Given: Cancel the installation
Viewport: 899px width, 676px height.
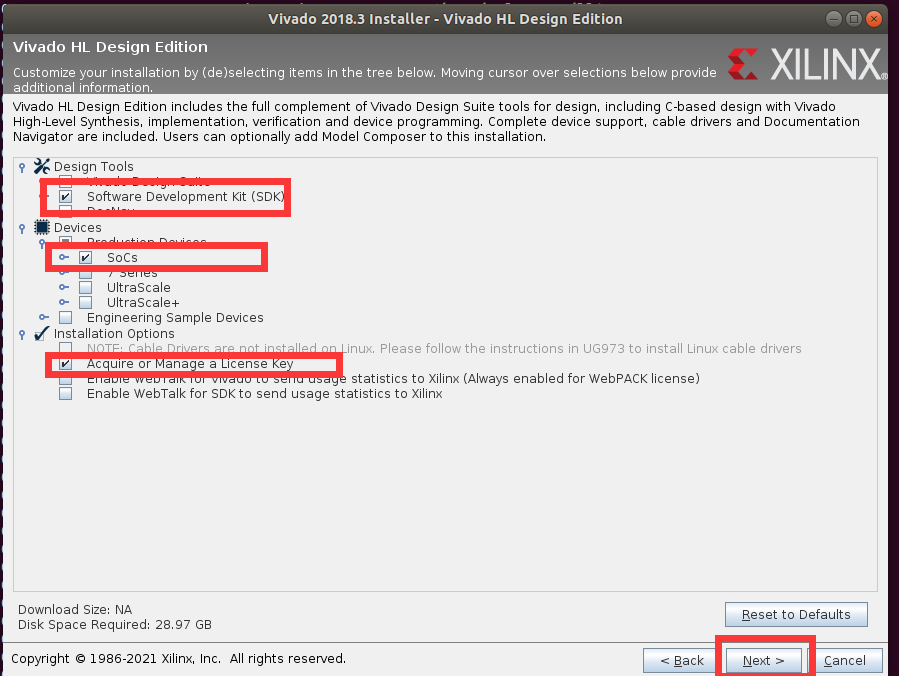Looking at the screenshot, I should (x=845, y=661).
